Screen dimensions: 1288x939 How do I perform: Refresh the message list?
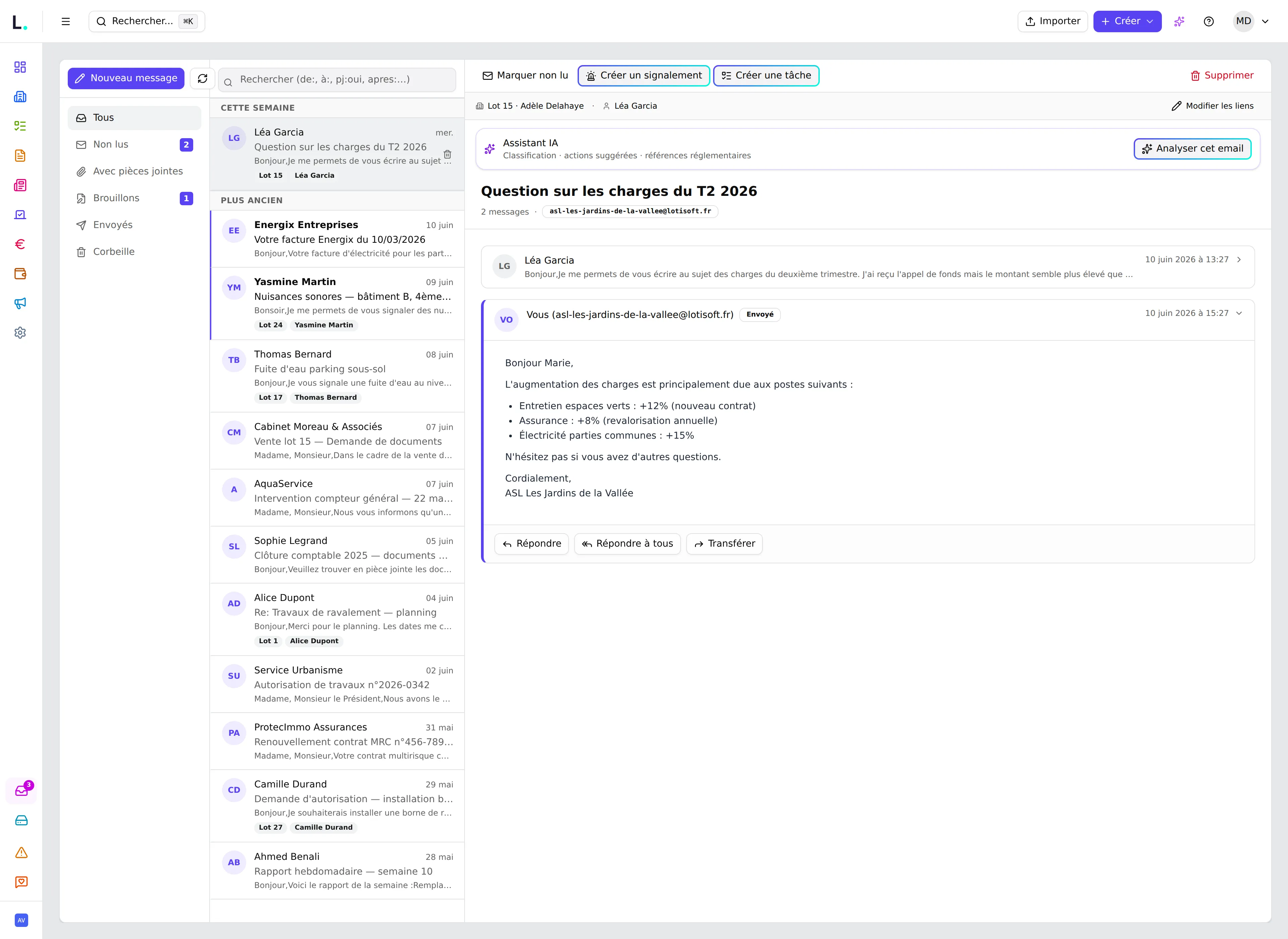pos(202,78)
